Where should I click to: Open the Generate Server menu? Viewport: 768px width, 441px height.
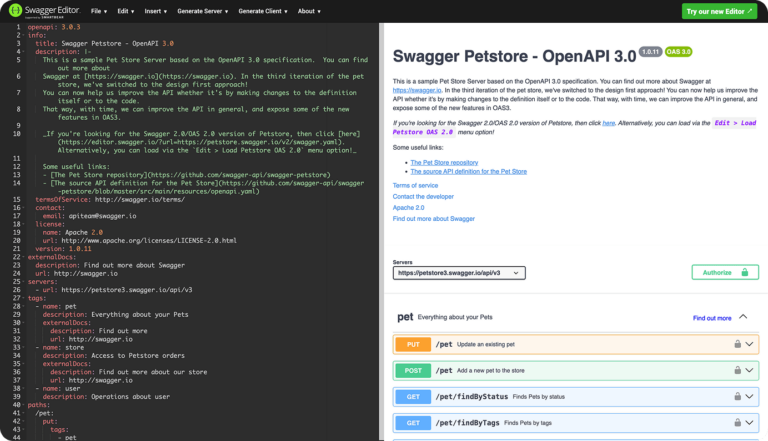pyautogui.click(x=203, y=11)
